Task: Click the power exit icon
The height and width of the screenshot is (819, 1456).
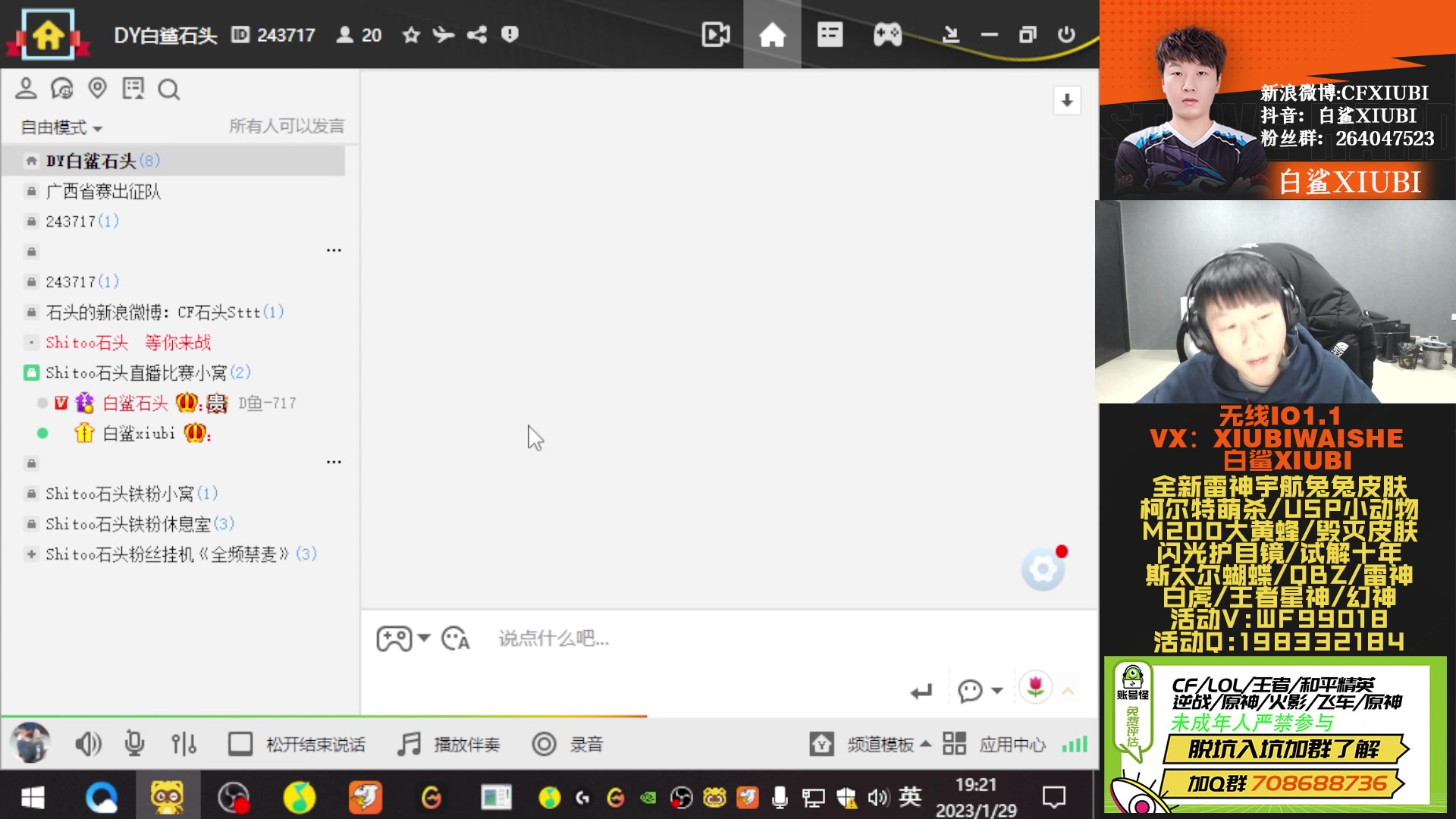Action: tap(1066, 35)
